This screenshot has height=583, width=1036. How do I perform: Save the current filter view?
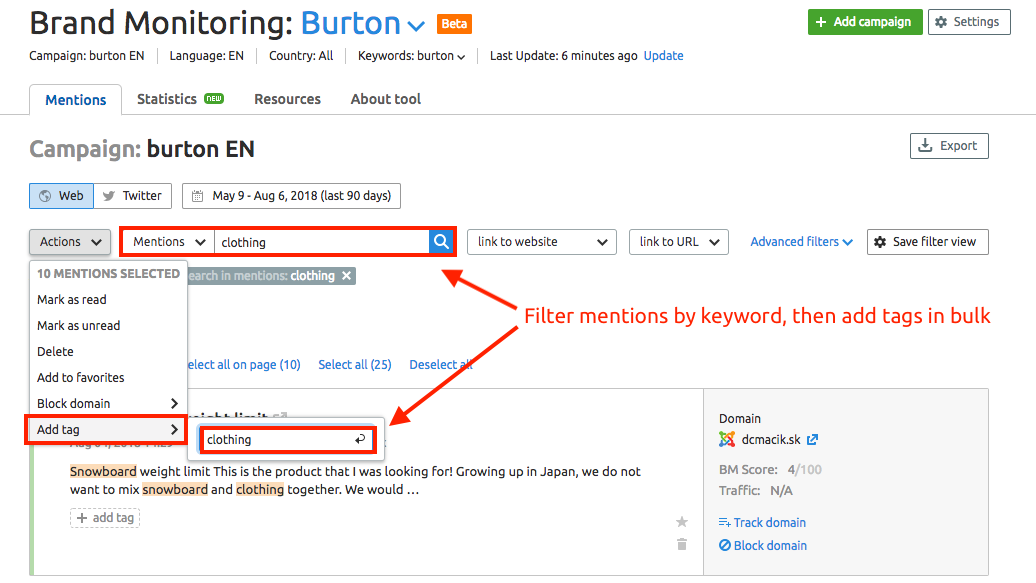[x=927, y=242]
